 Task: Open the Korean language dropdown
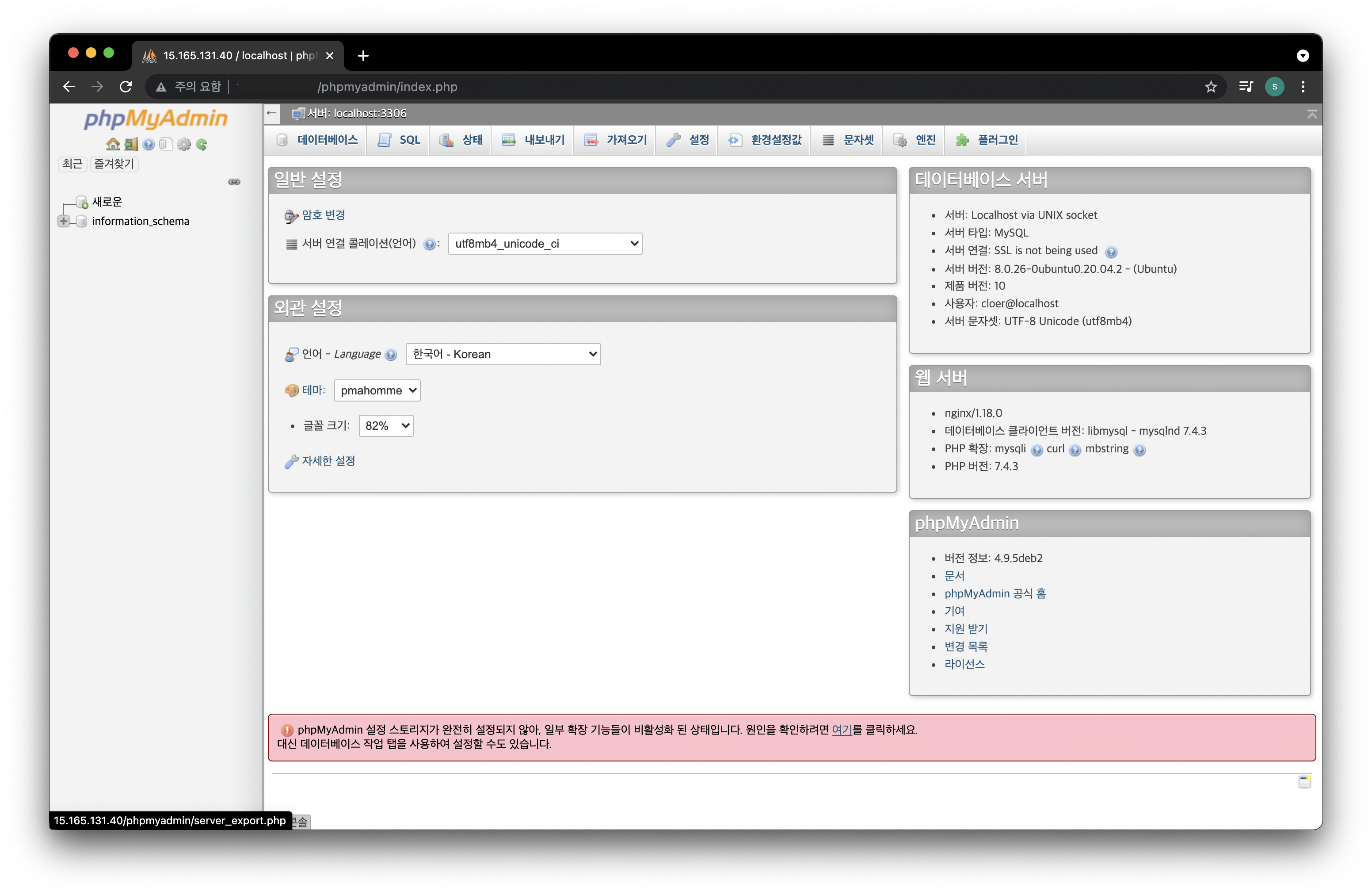[503, 354]
